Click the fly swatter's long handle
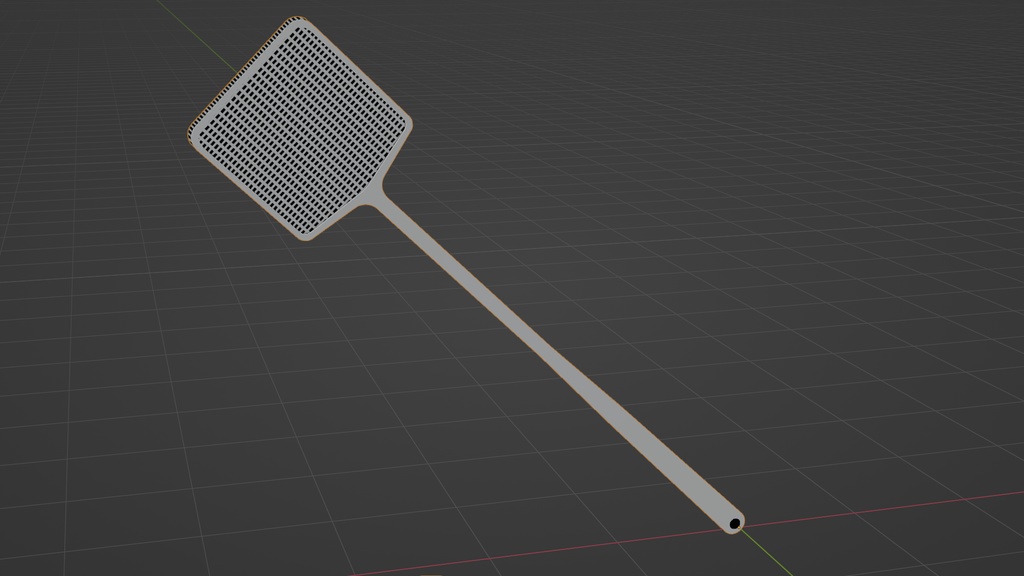 (x=558, y=361)
